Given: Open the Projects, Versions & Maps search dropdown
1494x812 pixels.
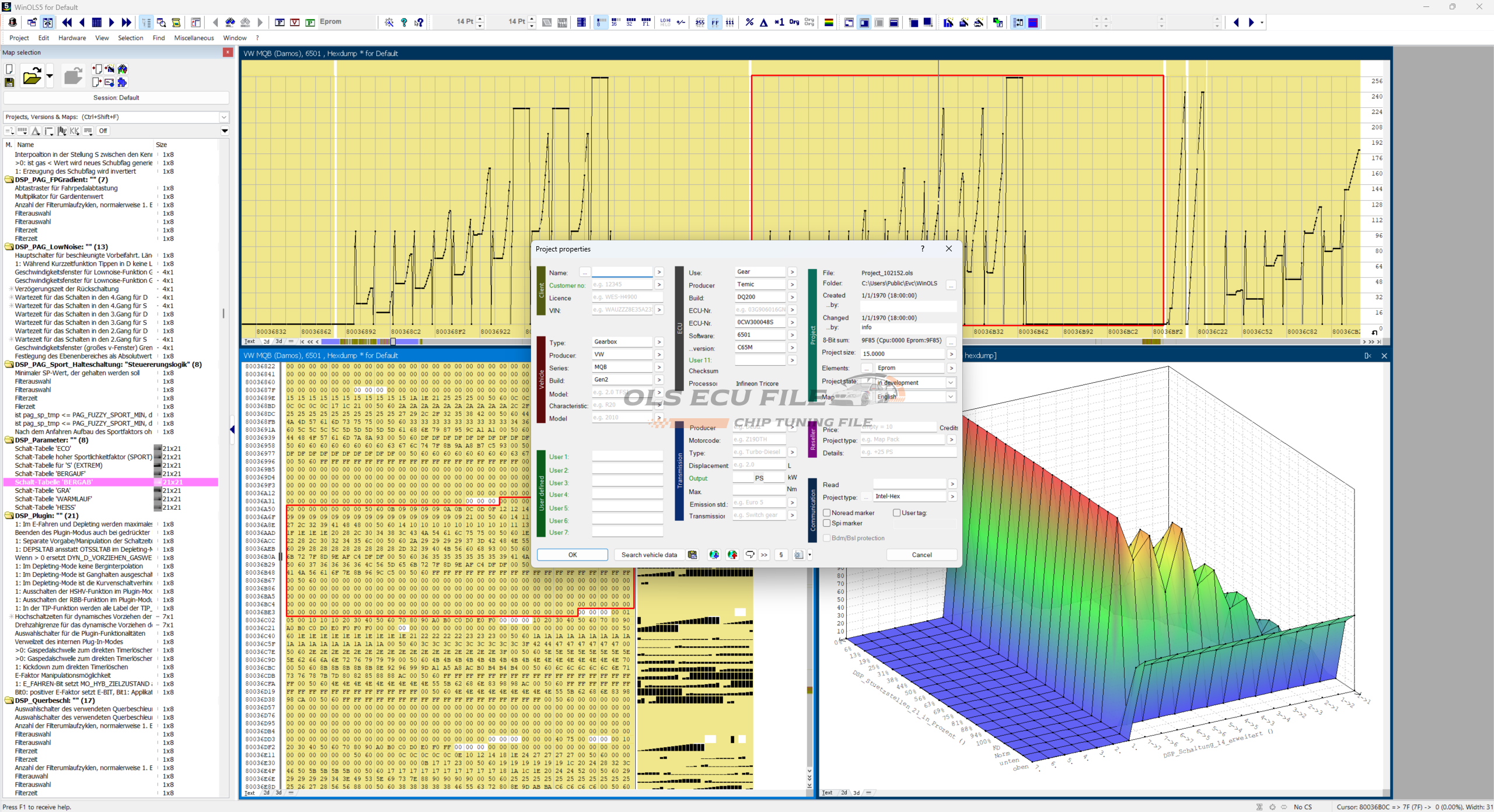Looking at the screenshot, I should point(224,117).
